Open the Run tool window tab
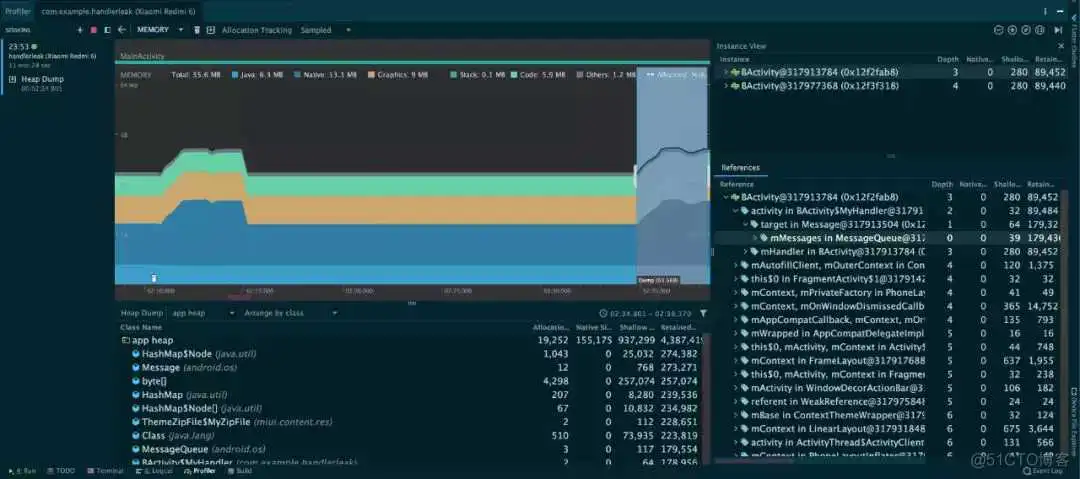The image size is (1080, 479). coord(21,471)
